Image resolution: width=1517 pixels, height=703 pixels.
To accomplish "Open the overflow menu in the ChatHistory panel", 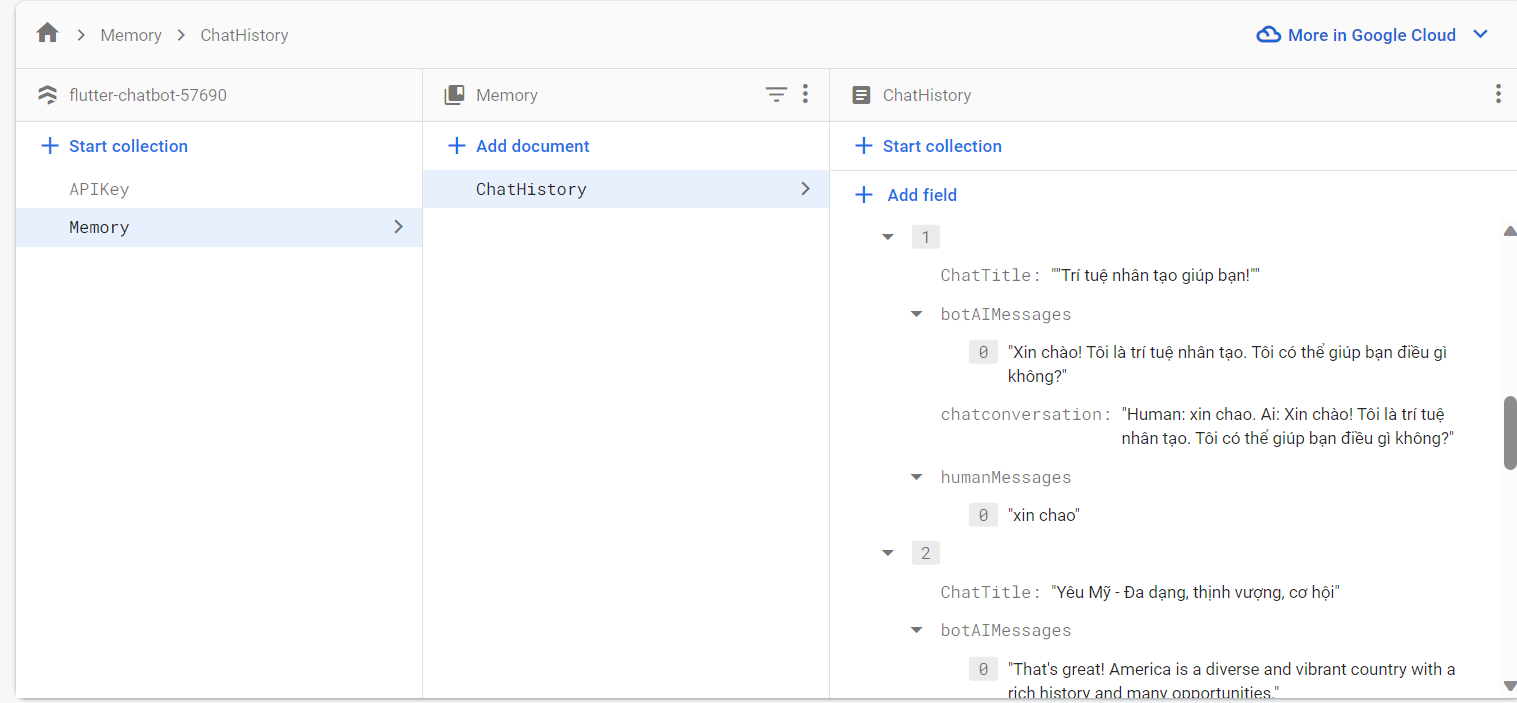I will pos(1498,94).
